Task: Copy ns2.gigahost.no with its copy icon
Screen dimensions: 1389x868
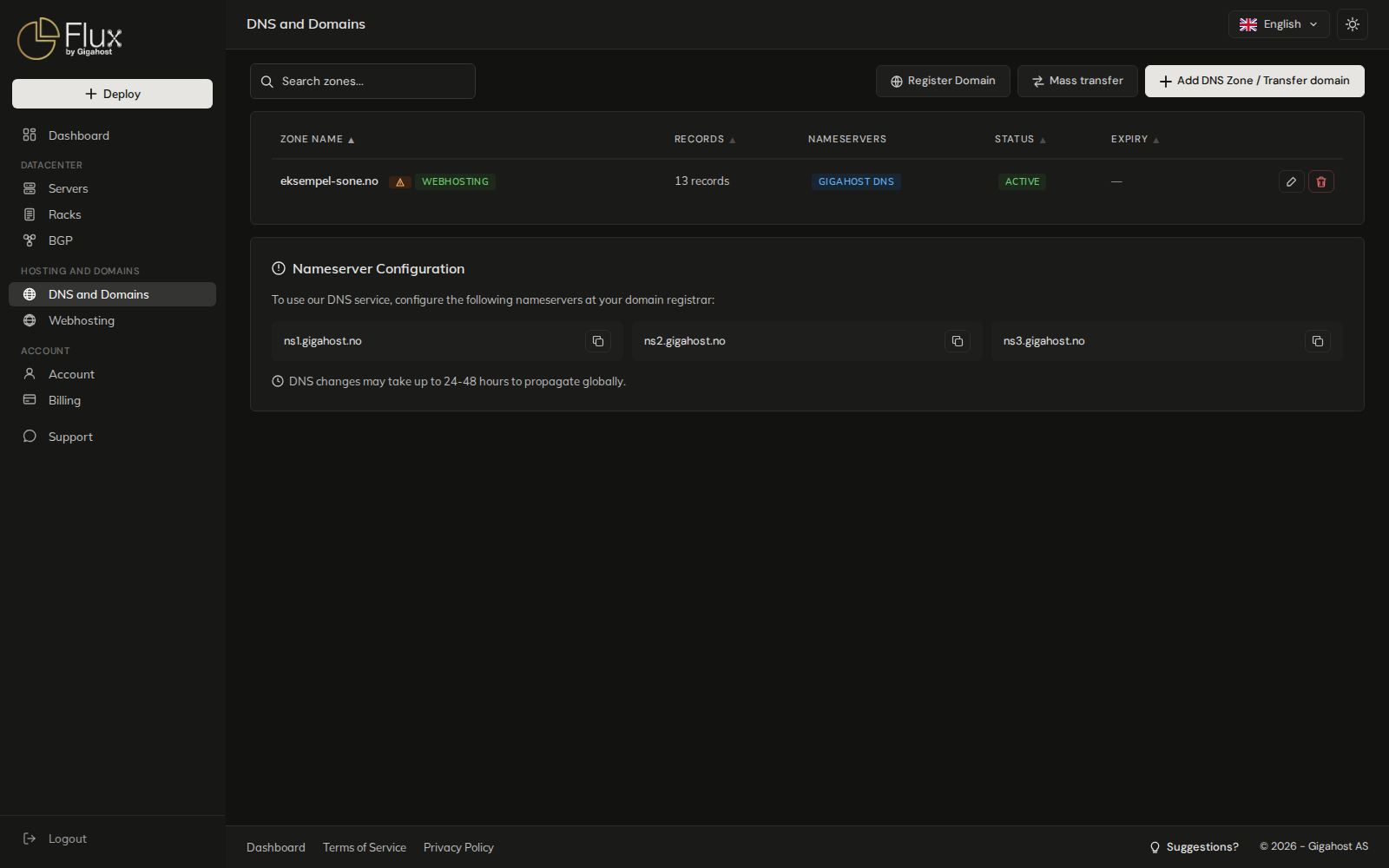Action: (x=958, y=341)
